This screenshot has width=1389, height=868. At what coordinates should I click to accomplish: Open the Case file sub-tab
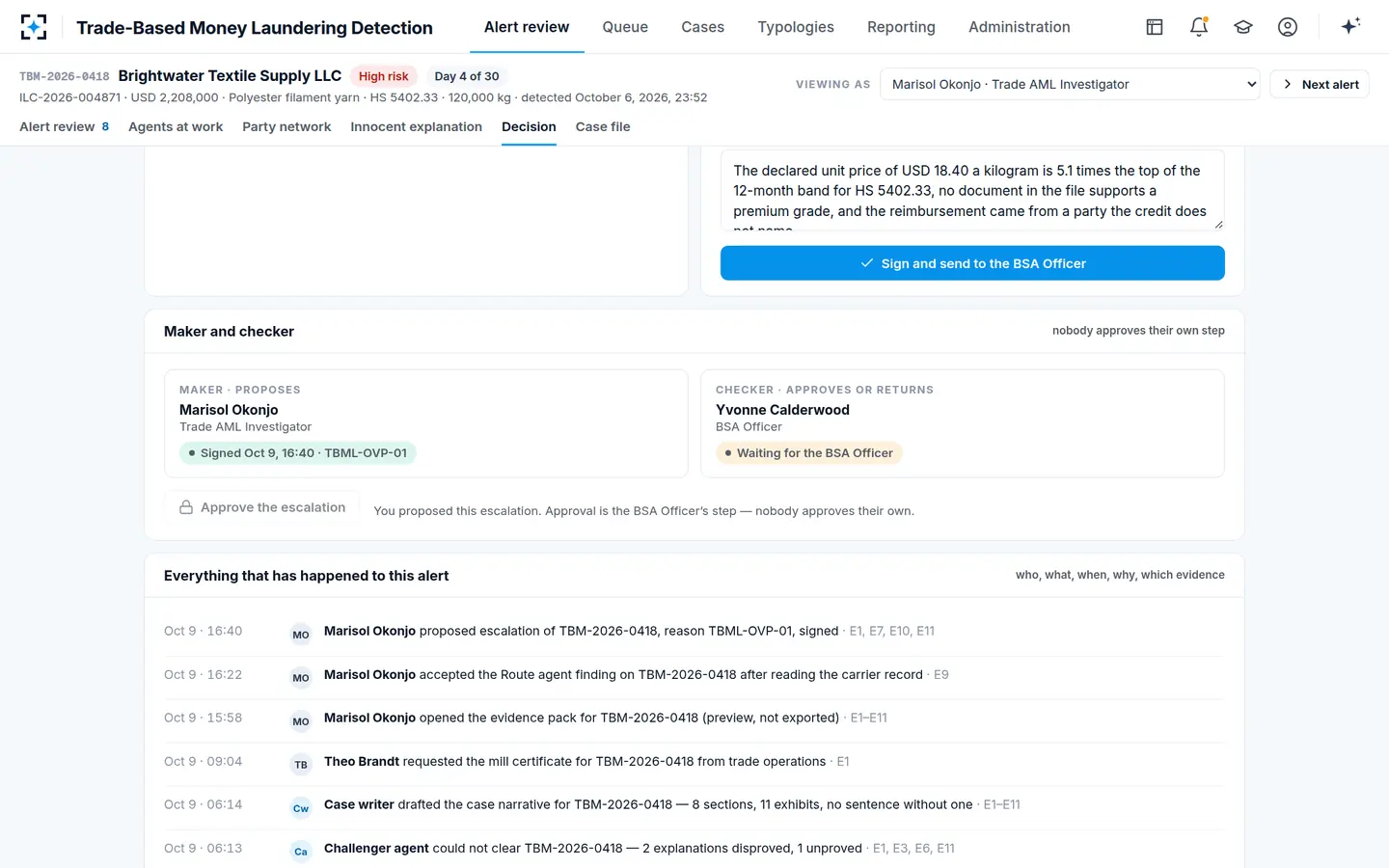click(x=603, y=126)
